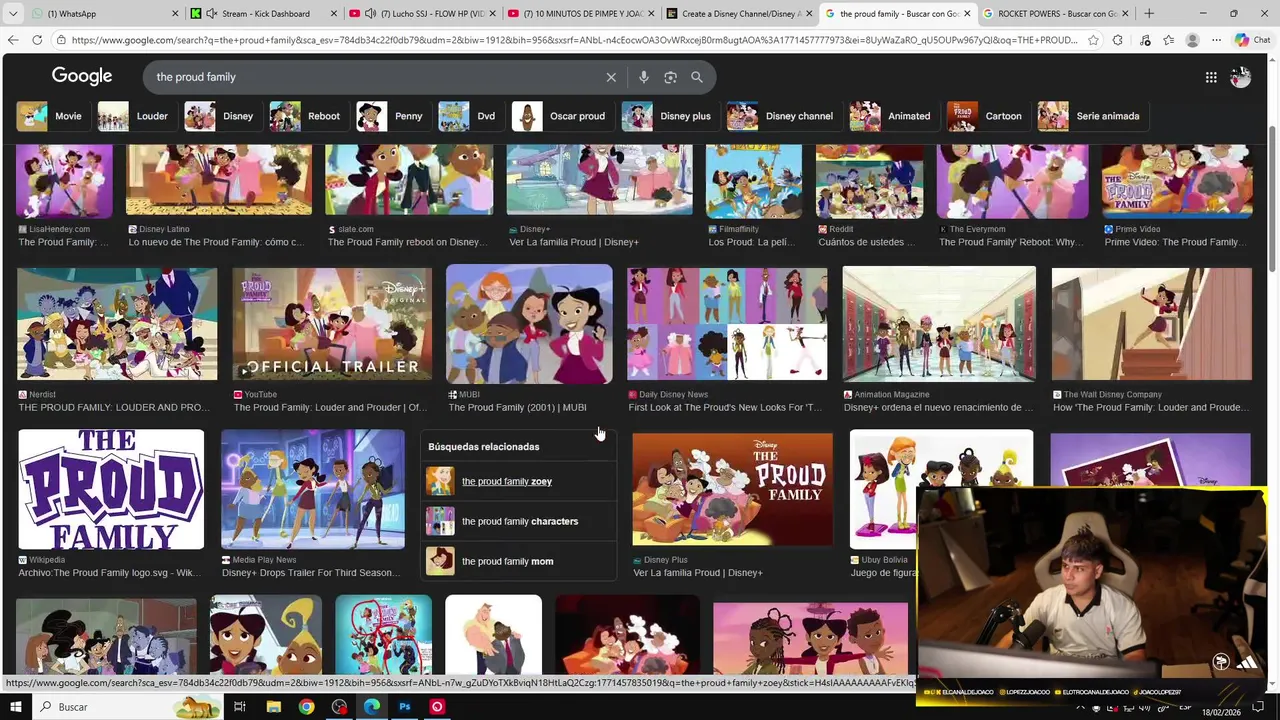Open the Daily Disney News new looks image
The width and height of the screenshot is (1280, 720).
[x=727, y=324]
